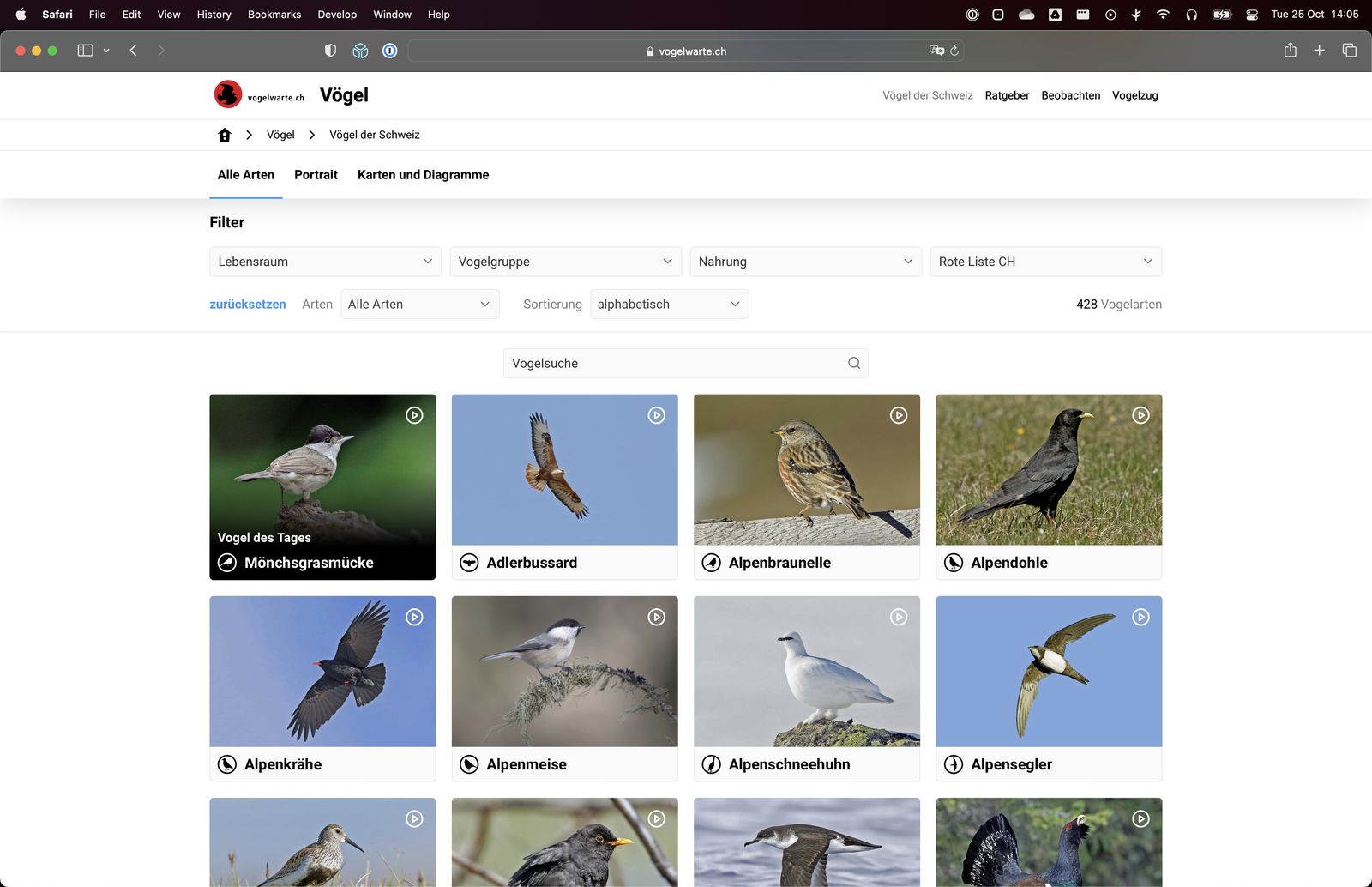Screen dimensions: 1372x887
Task: Open the Nahrung filter dropdown
Action: point(805,262)
